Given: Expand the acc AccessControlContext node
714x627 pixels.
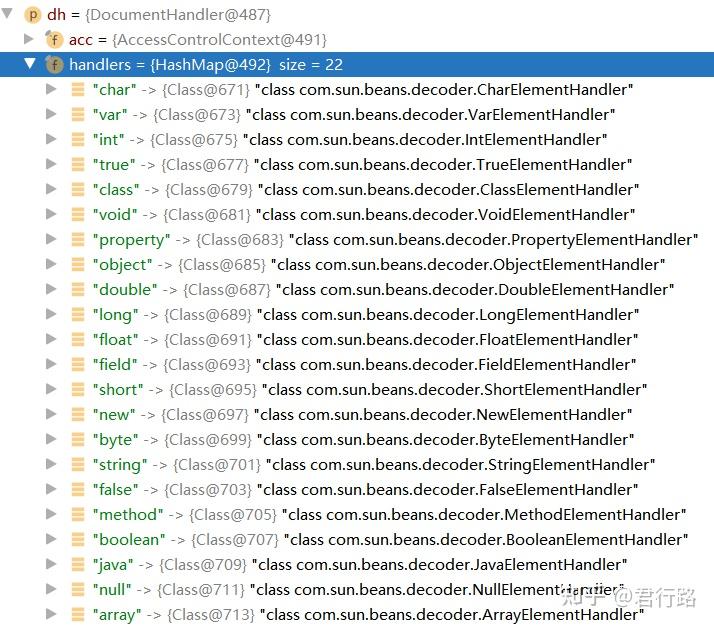Looking at the screenshot, I should [x=29, y=39].
